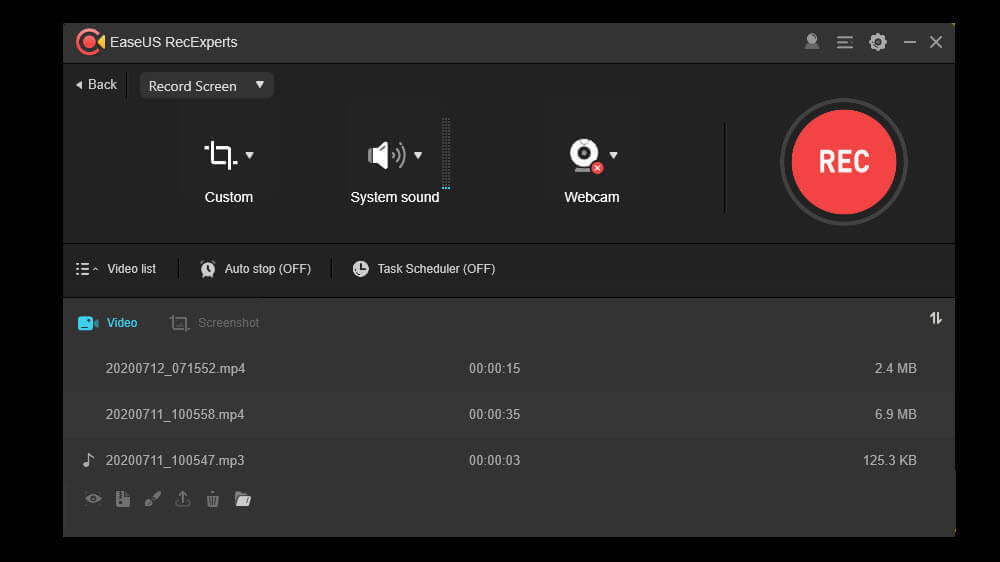Click the 125.3 KB file size
Screen dimensions: 1000x562
(x=890, y=461)
